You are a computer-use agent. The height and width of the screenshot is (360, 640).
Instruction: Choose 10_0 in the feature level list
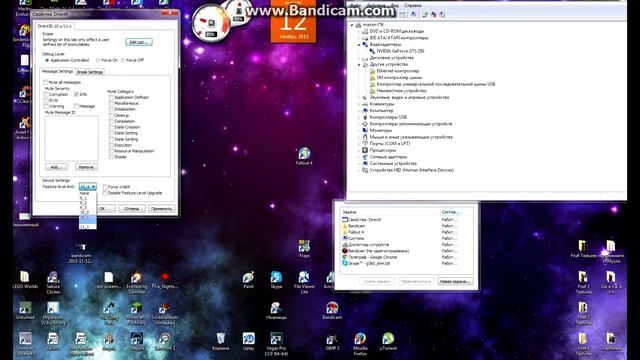point(88,212)
